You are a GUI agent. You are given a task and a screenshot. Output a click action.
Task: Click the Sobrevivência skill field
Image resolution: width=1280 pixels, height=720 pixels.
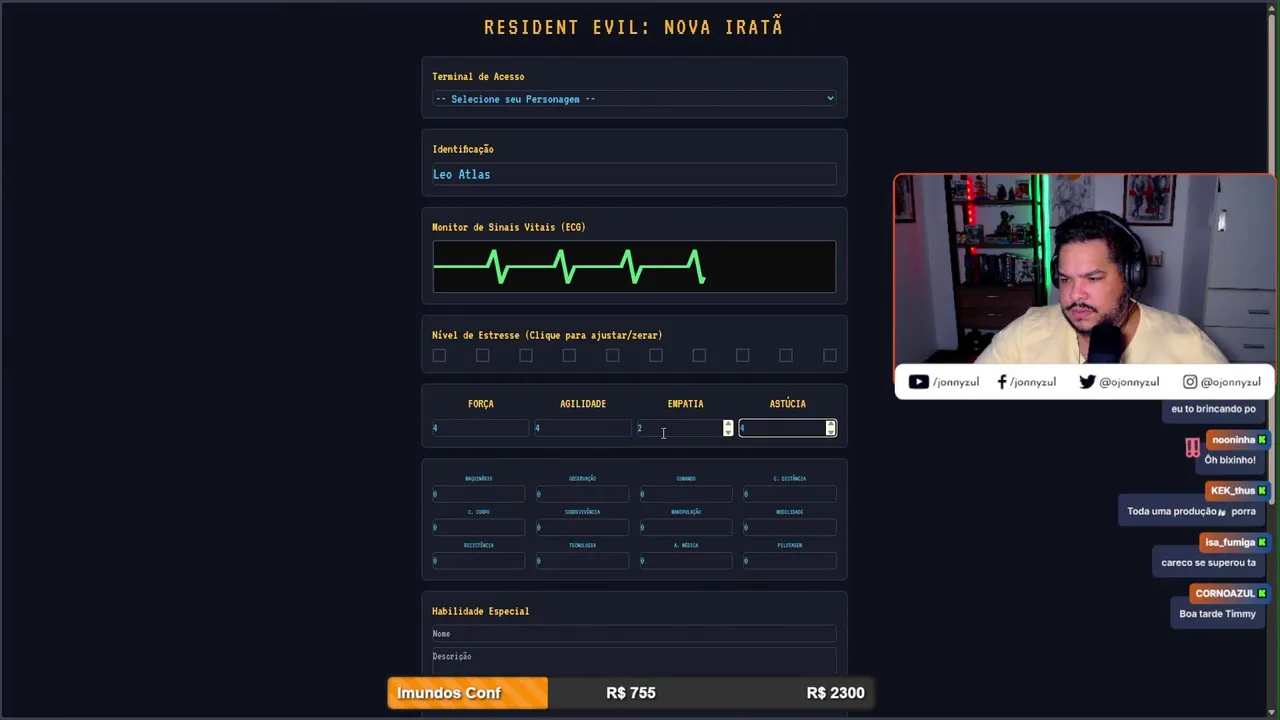click(x=582, y=527)
